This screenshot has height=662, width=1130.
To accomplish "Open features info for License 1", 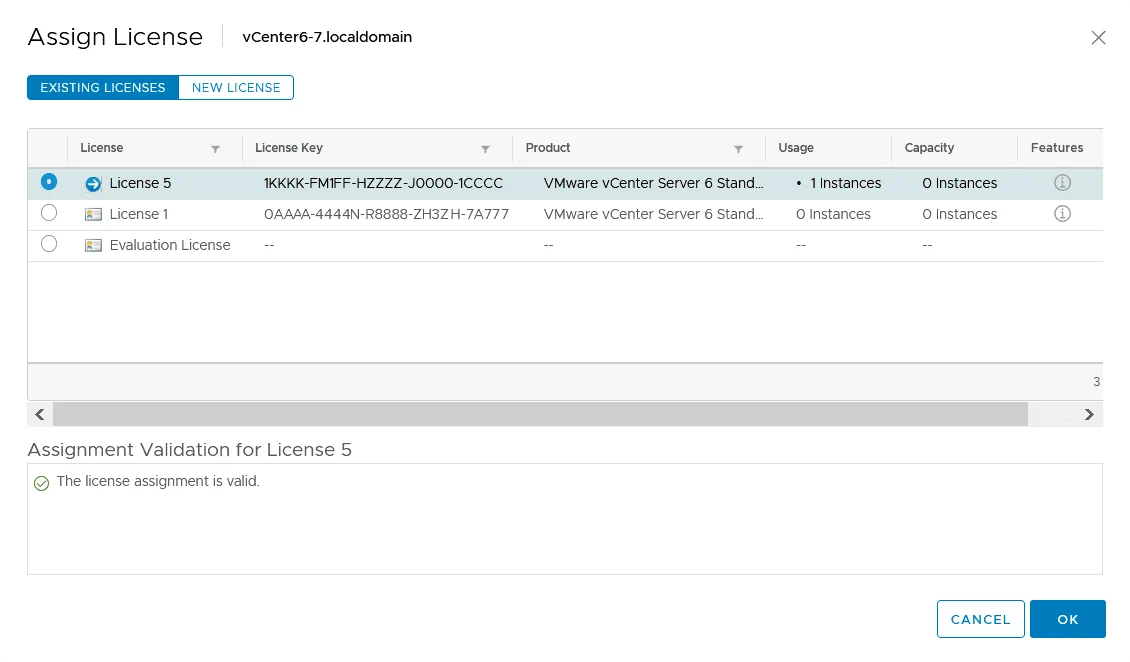I will (x=1063, y=214).
